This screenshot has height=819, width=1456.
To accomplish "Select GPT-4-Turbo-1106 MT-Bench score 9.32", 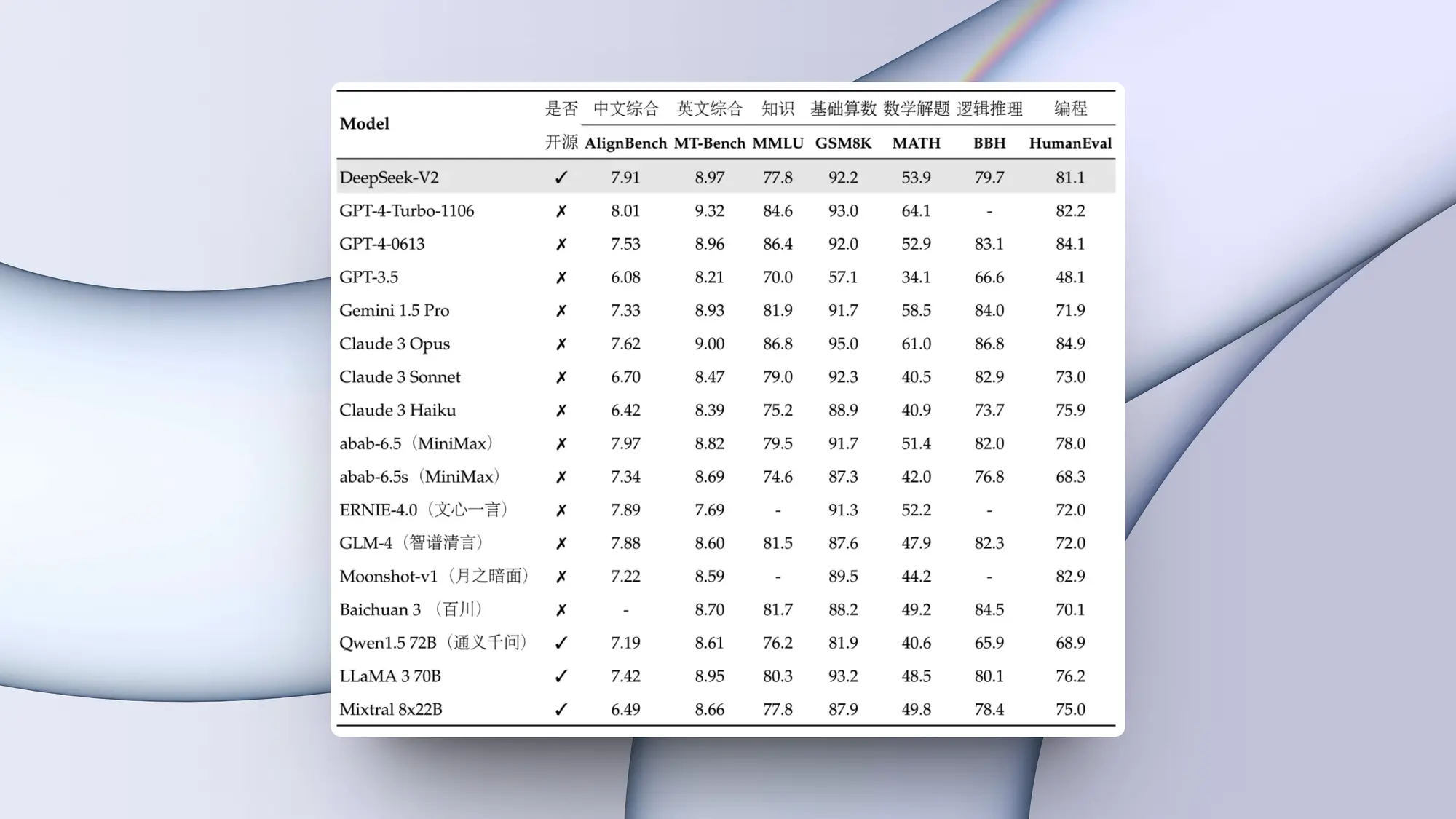I will point(709,211).
